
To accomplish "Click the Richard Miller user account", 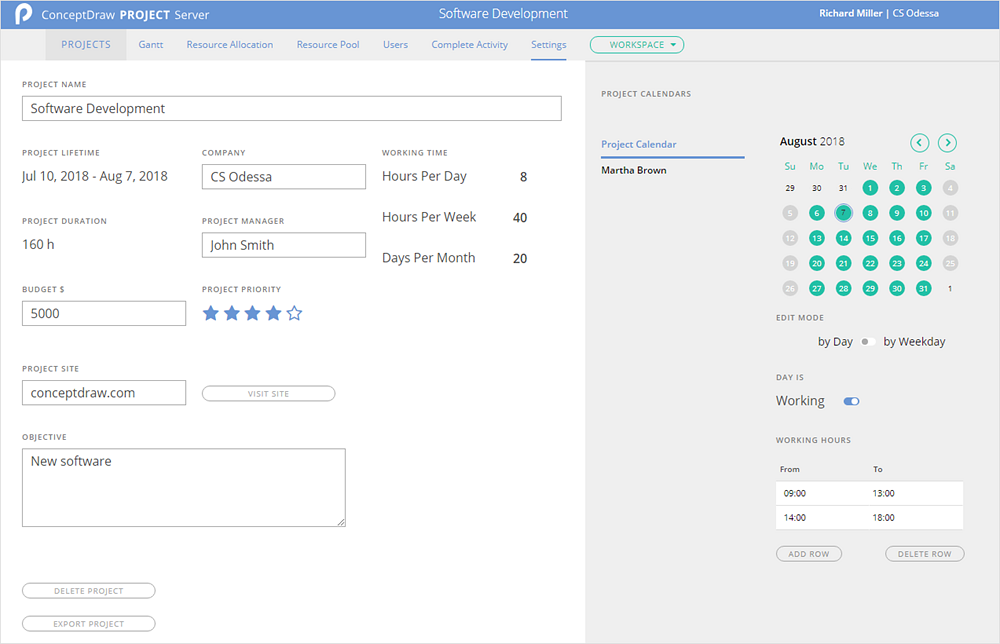I will click(x=851, y=13).
